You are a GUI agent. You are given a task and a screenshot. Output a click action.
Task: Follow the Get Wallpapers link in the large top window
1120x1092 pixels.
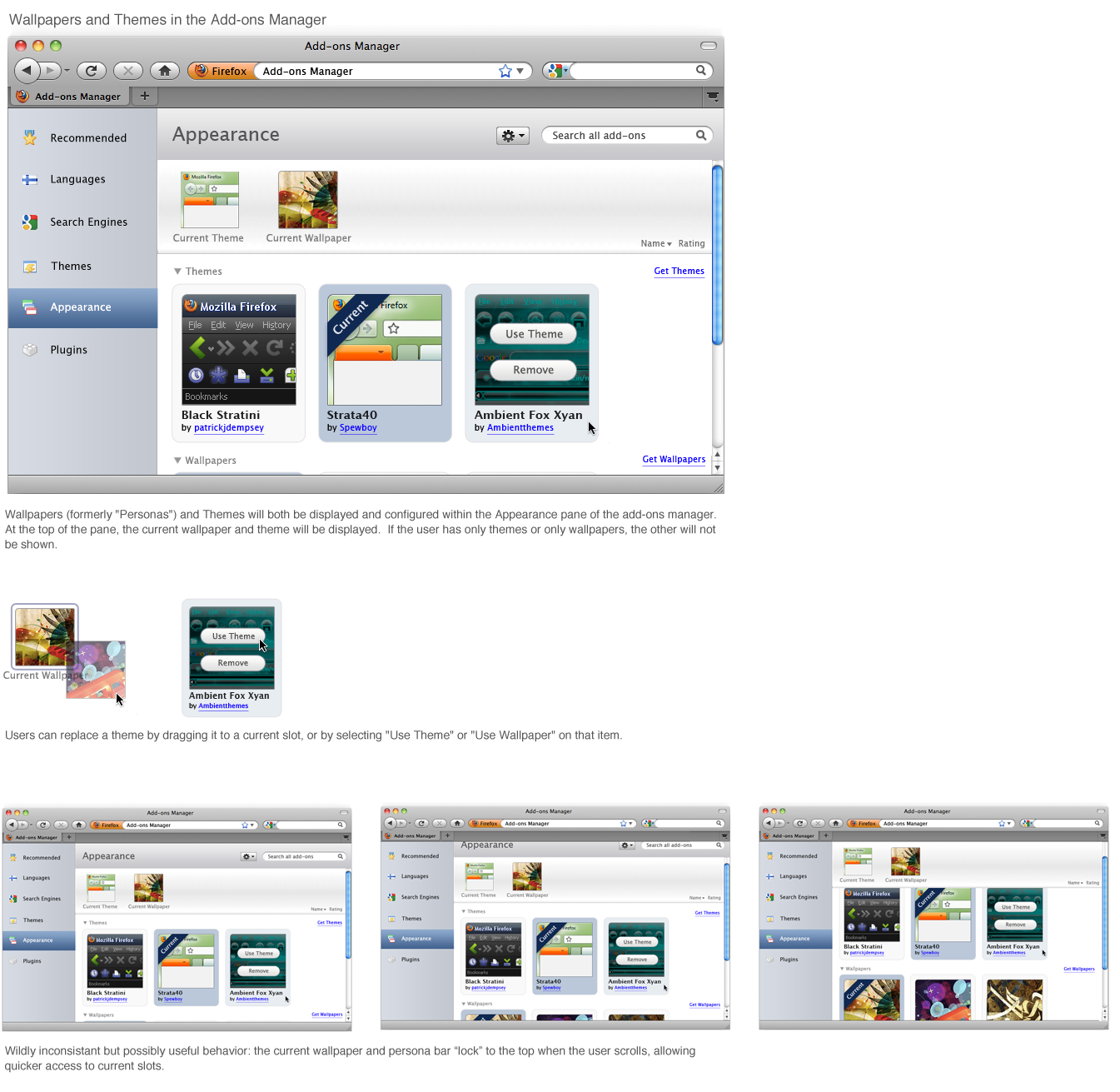674,459
